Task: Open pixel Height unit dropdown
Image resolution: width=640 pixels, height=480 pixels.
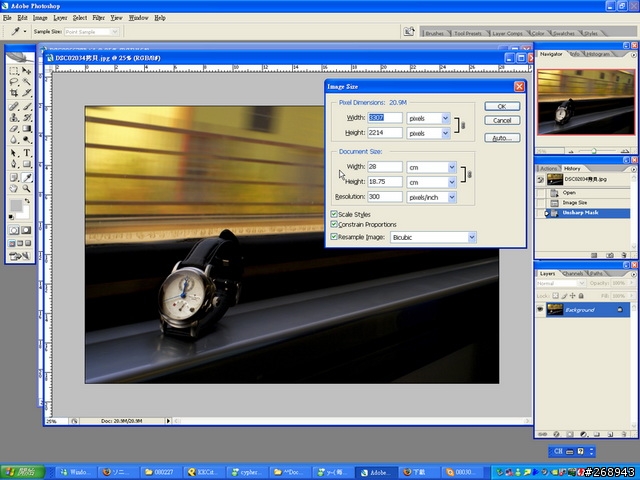Action: (445, 133)
